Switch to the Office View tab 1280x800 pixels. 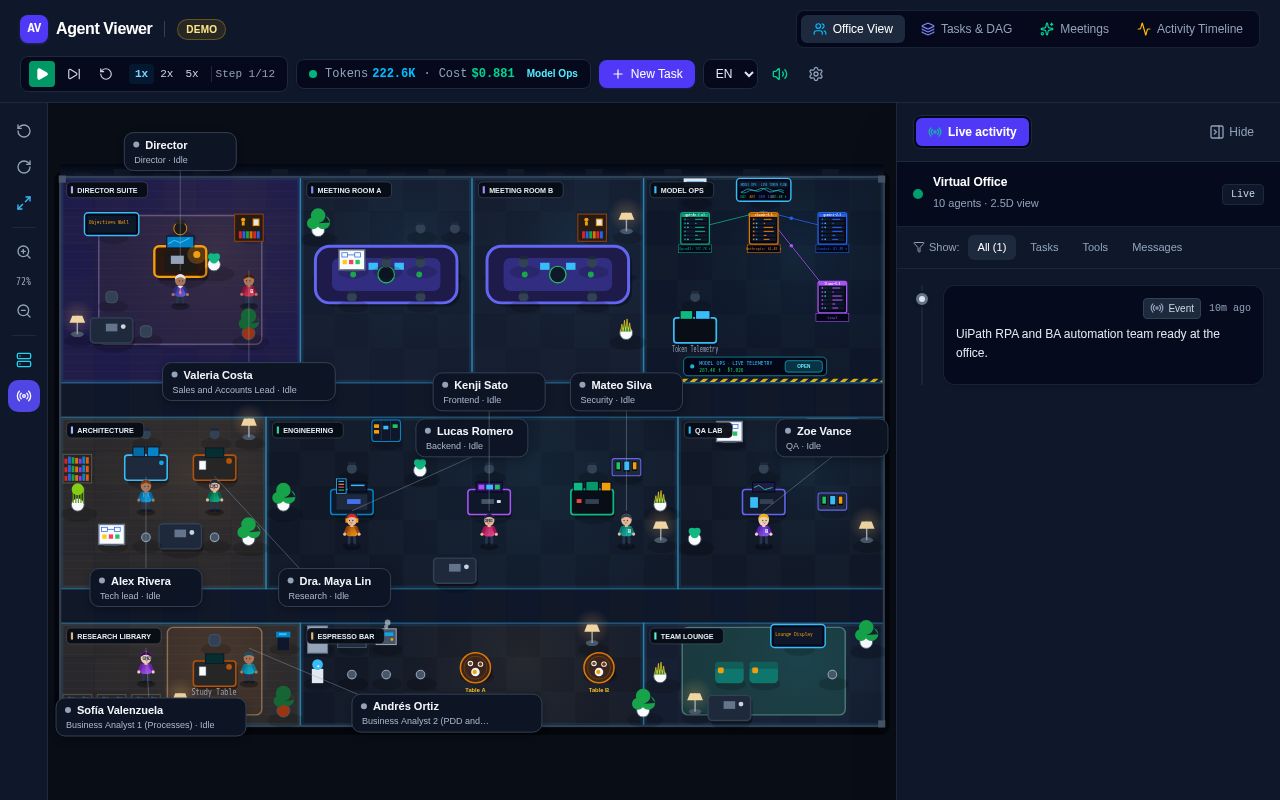coord(853,29)
